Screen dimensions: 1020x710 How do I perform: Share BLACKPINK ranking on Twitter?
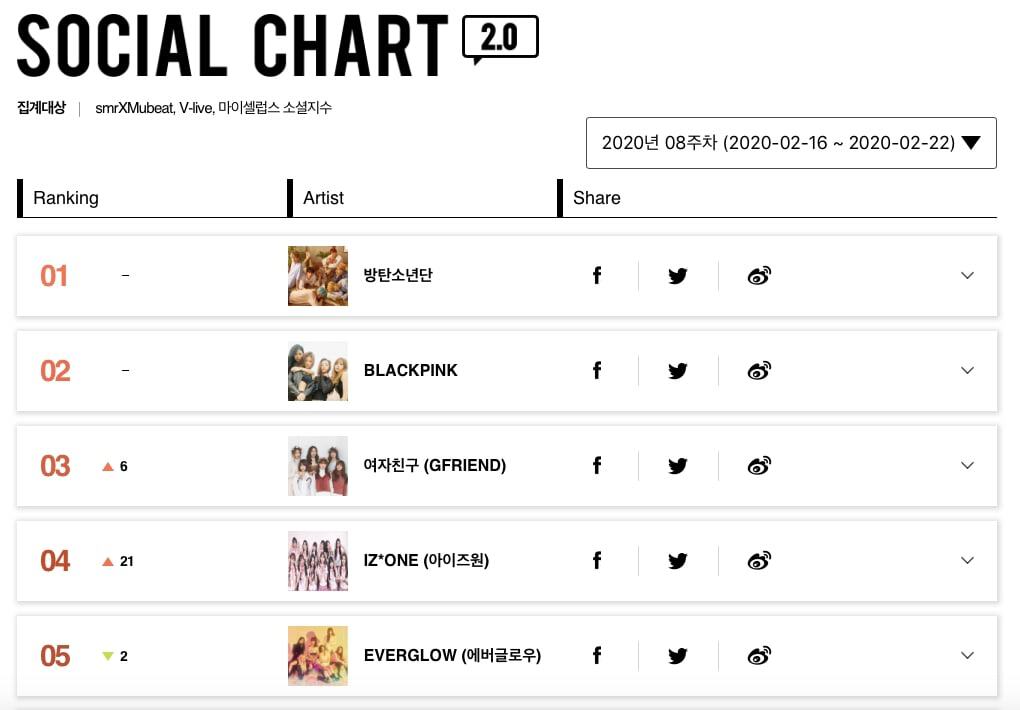tap(678, 371)
